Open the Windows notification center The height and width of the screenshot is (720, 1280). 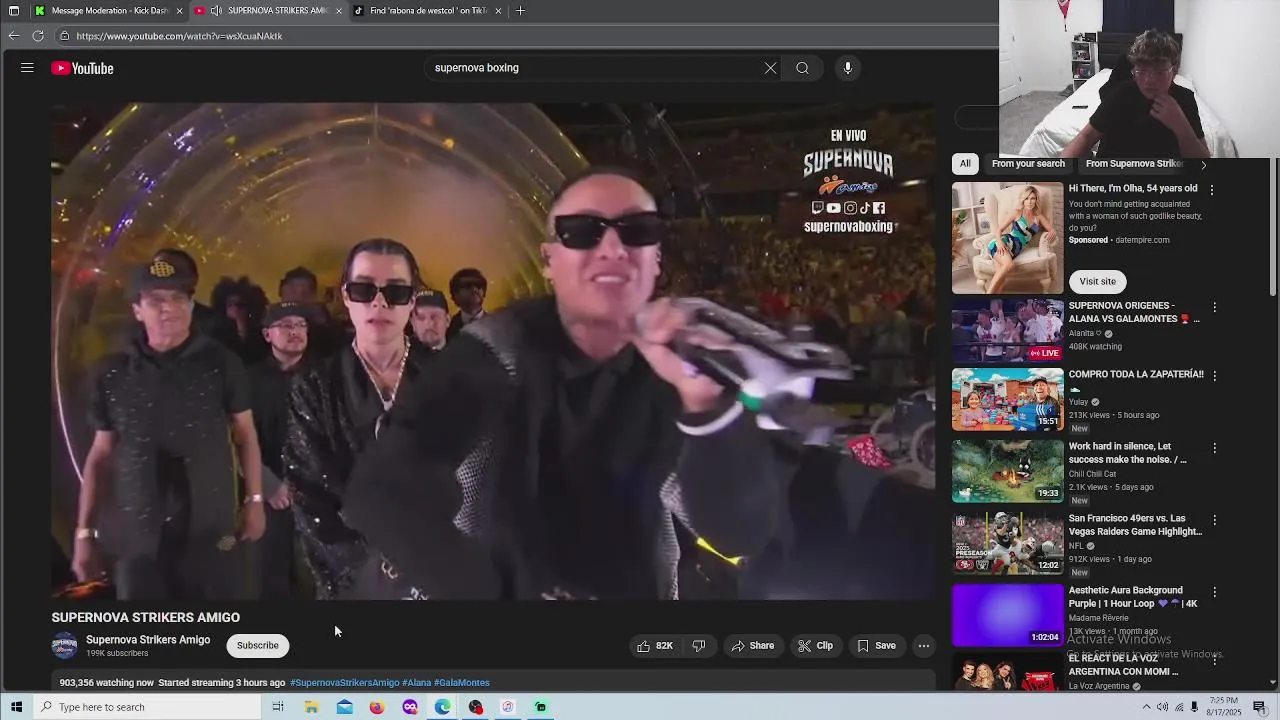click(x=1259, y=707)
